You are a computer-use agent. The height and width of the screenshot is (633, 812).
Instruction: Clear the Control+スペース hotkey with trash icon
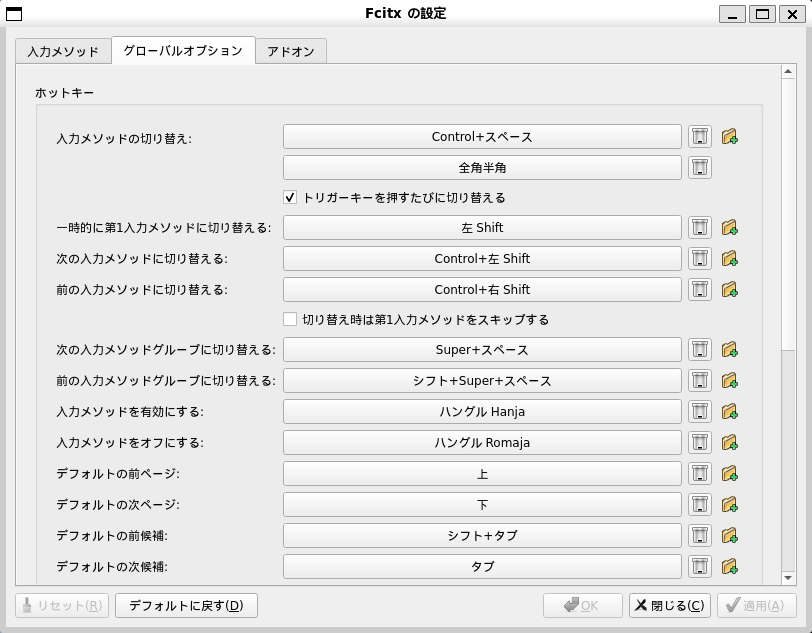click(700, 136)
